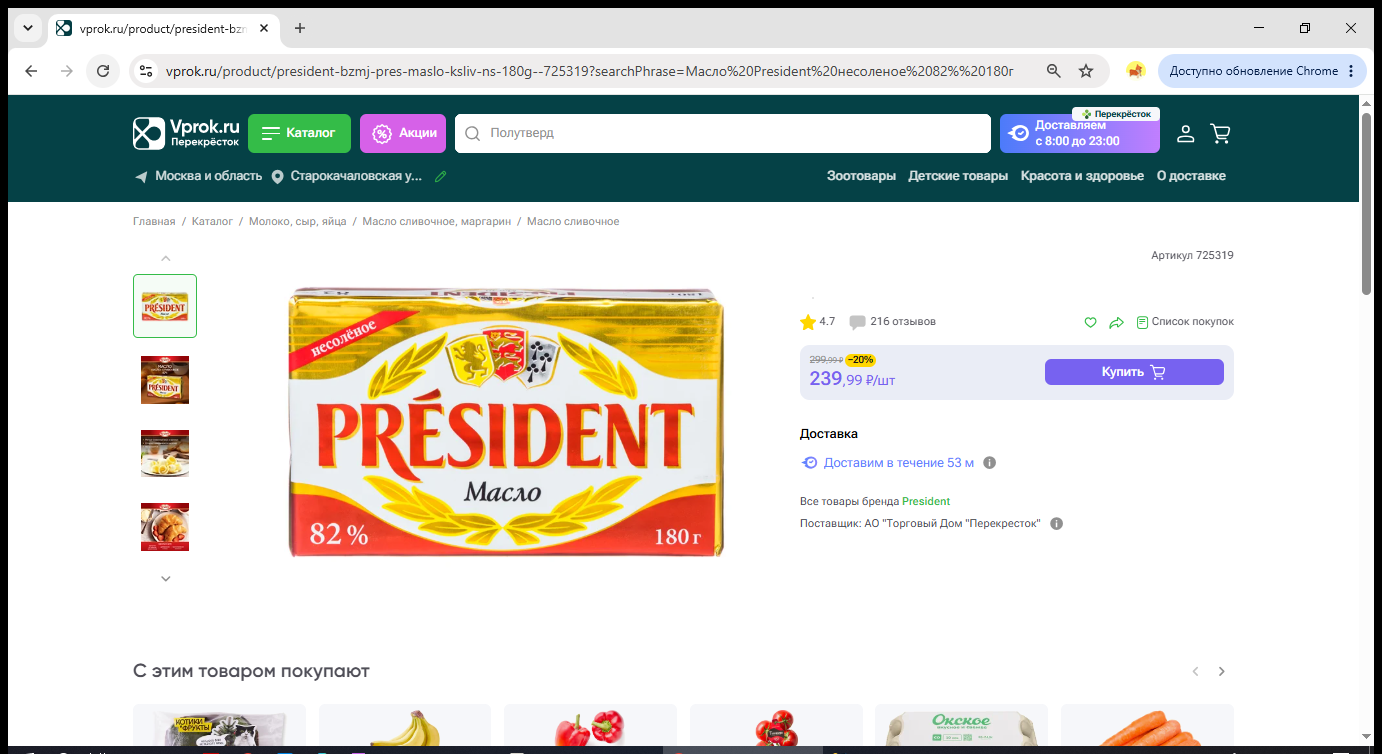
Task: Go to Главная in the breadcrumbs
Action: pos(154,222)
